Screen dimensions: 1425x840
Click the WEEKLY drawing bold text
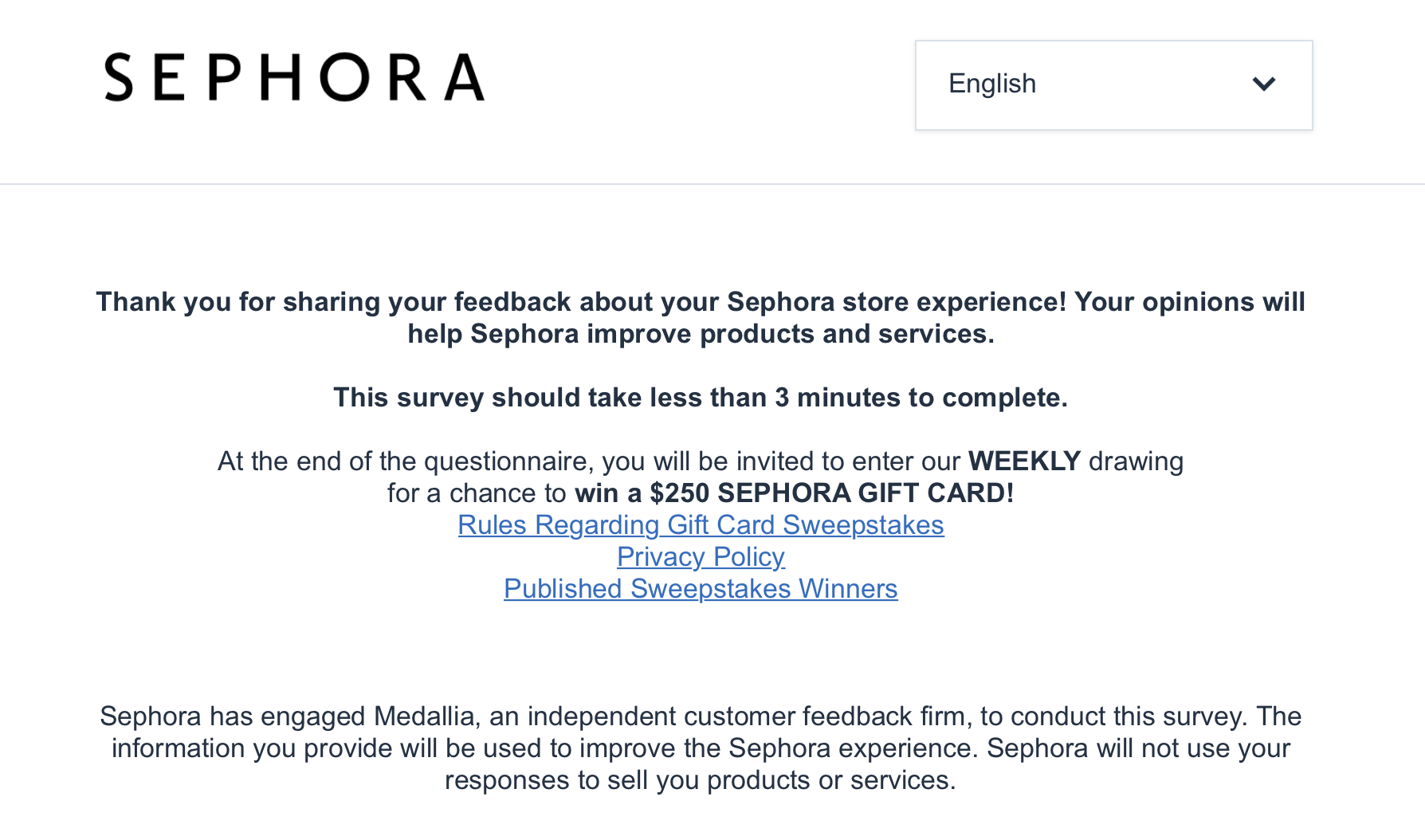click(1023, 461)
